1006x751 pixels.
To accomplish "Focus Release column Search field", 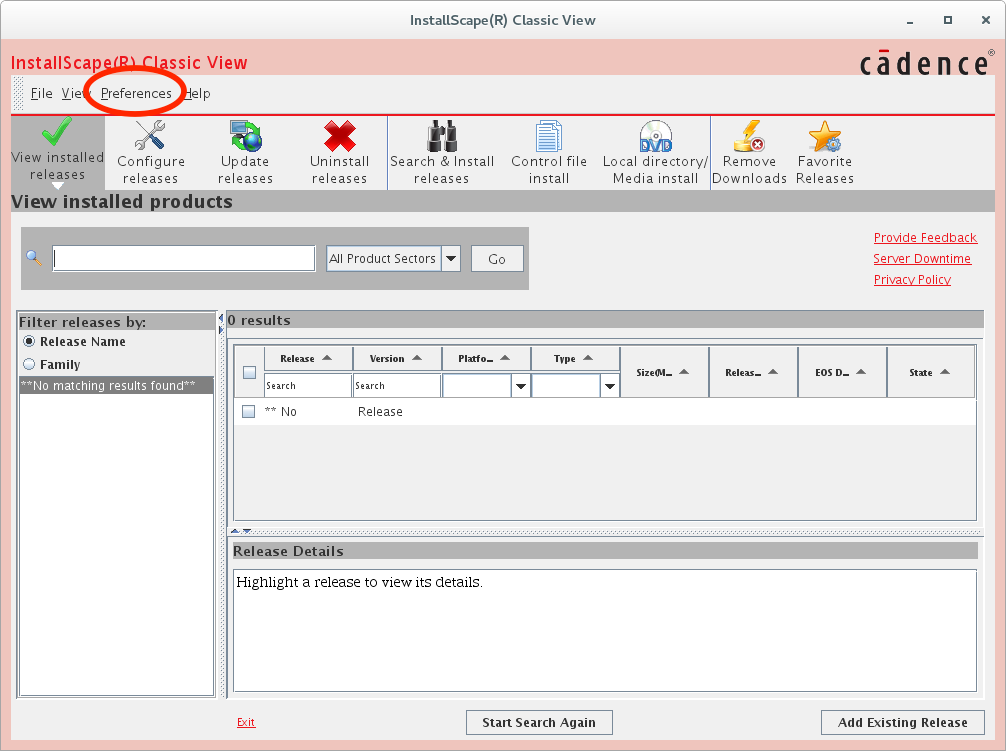I will (x=308, y=386).
